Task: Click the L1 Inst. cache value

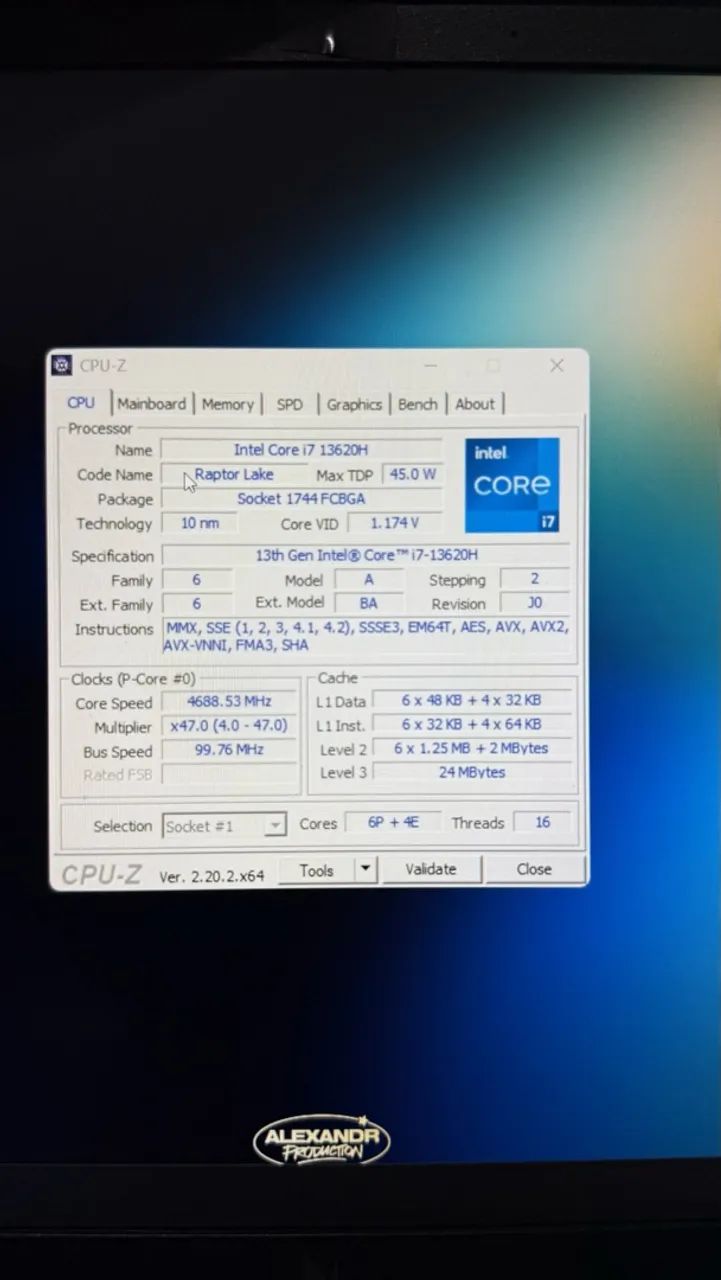Action: 472,724
